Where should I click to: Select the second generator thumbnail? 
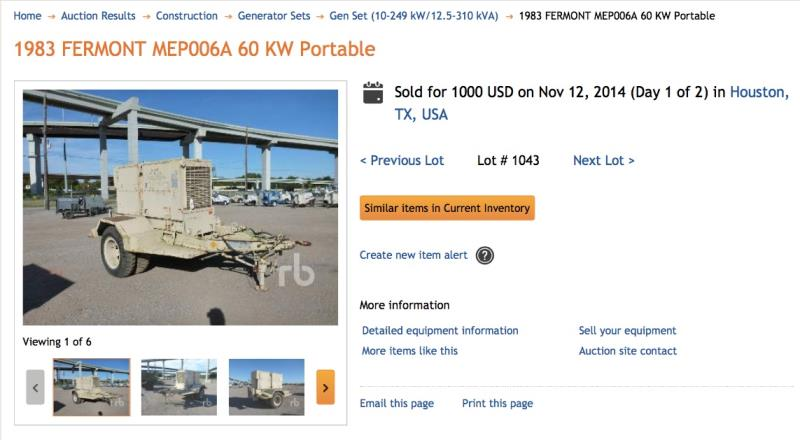tap(179, 387)
